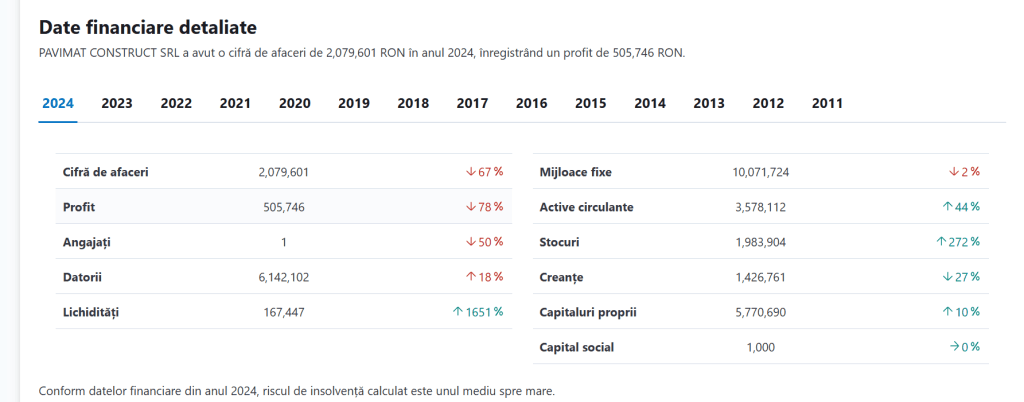Click the down arrow next to Creanțe 27 %

[x=947, y=277]
